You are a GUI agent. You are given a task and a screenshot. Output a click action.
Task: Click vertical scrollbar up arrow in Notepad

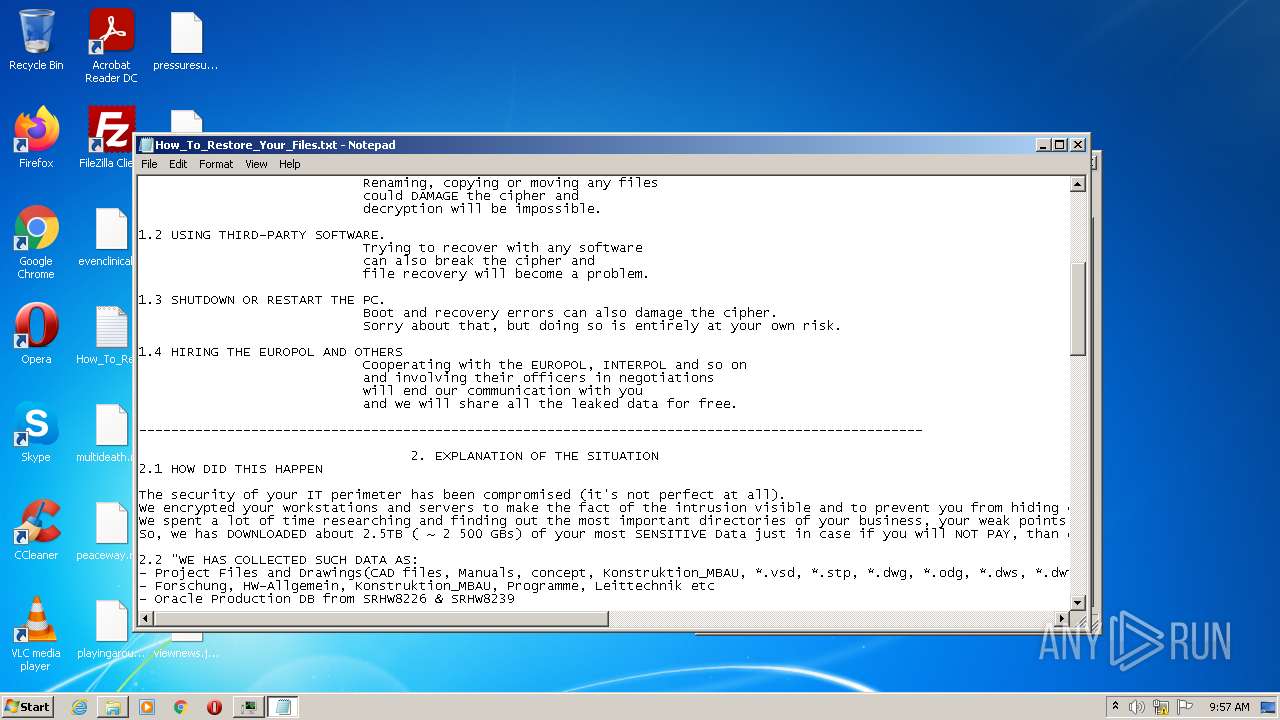(x=1078, y=184)
